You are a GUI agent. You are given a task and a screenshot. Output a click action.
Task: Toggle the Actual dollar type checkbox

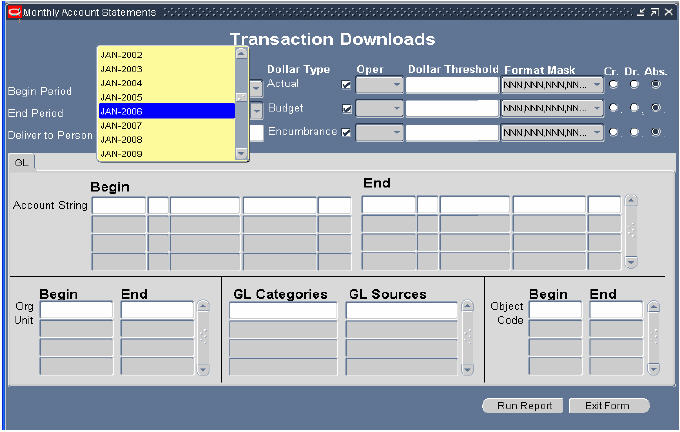pos(347,84)
